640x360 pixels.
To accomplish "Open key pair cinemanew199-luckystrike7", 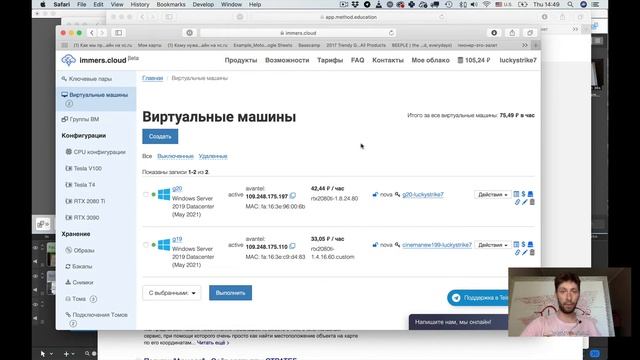I will pyautogui.click(x=436, y=245).
